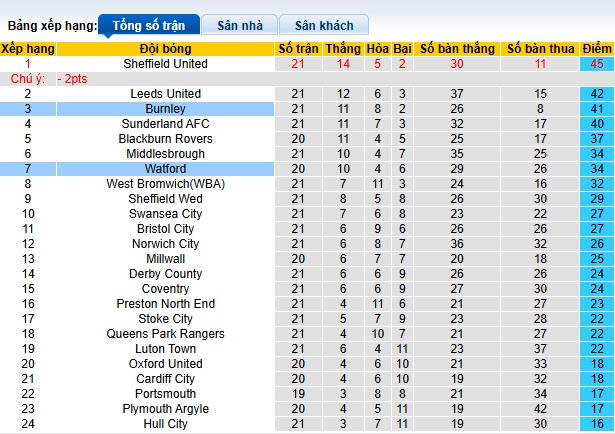Click West Bromwich(WBA) team name
Screen dimensions: 615x434
pos(166,184)
